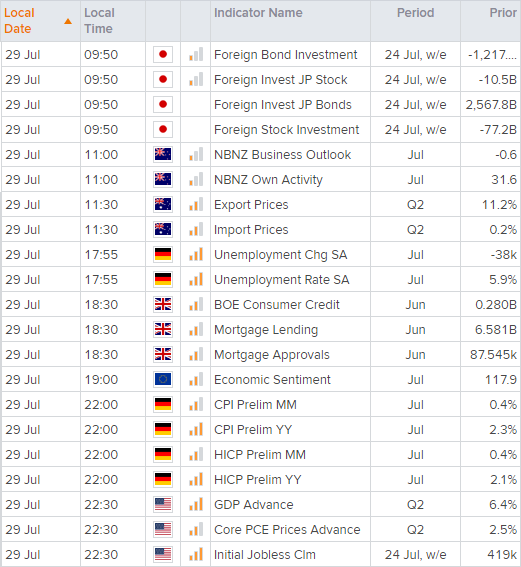The height and width of the screenshot is (567, 521).
Task: Click the German flag beside Unemployment Chg SA
Action: tap(163, 254)
